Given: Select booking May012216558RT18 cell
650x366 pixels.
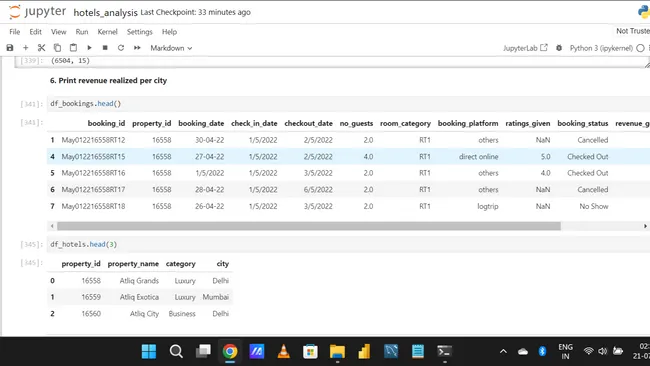Looking at the screenshot, I should click(93, 206).
